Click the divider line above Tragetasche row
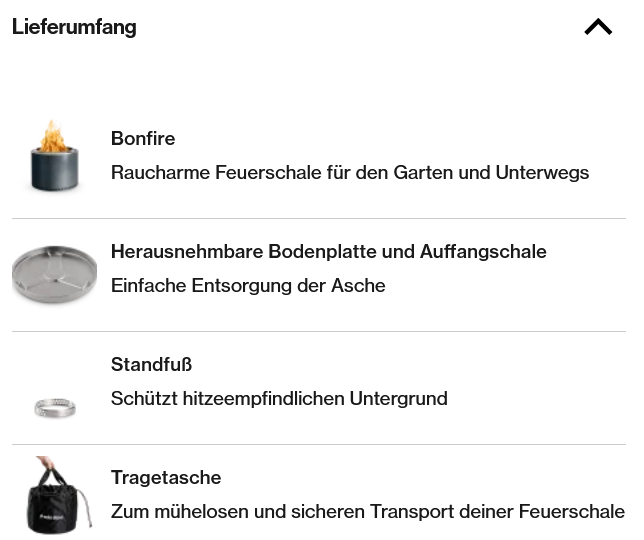The image size is (644, 540). coord(318,444)
